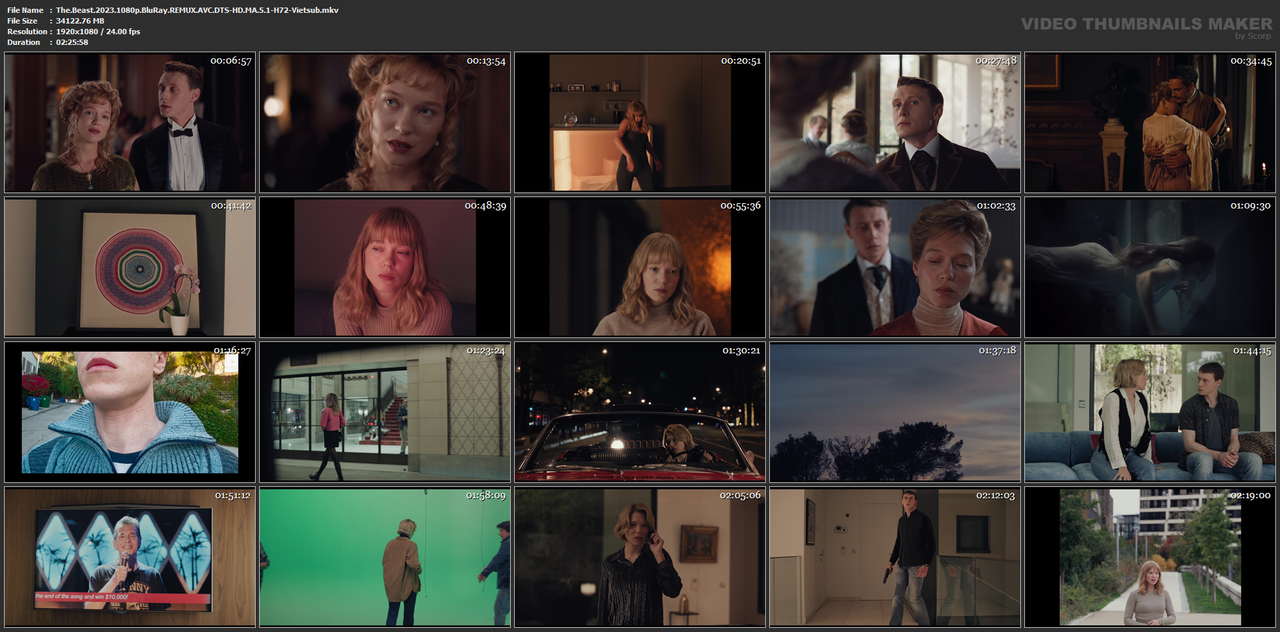Select the thumbnail timestamped 00:13:54
Viewport: 1280px width, 632px height.
click(x=385, y=122)
